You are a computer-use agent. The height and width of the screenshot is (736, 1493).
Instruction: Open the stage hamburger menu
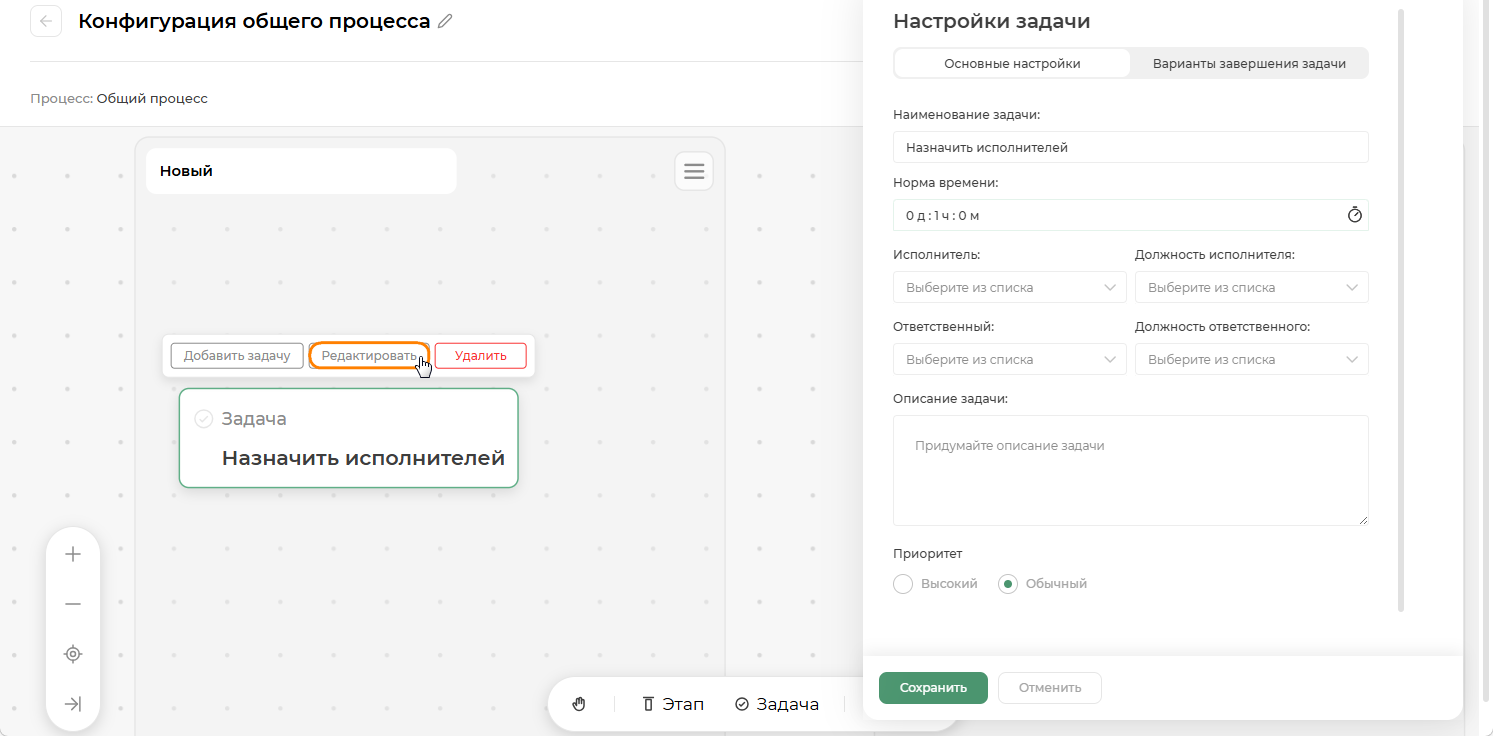pos(694,171)
